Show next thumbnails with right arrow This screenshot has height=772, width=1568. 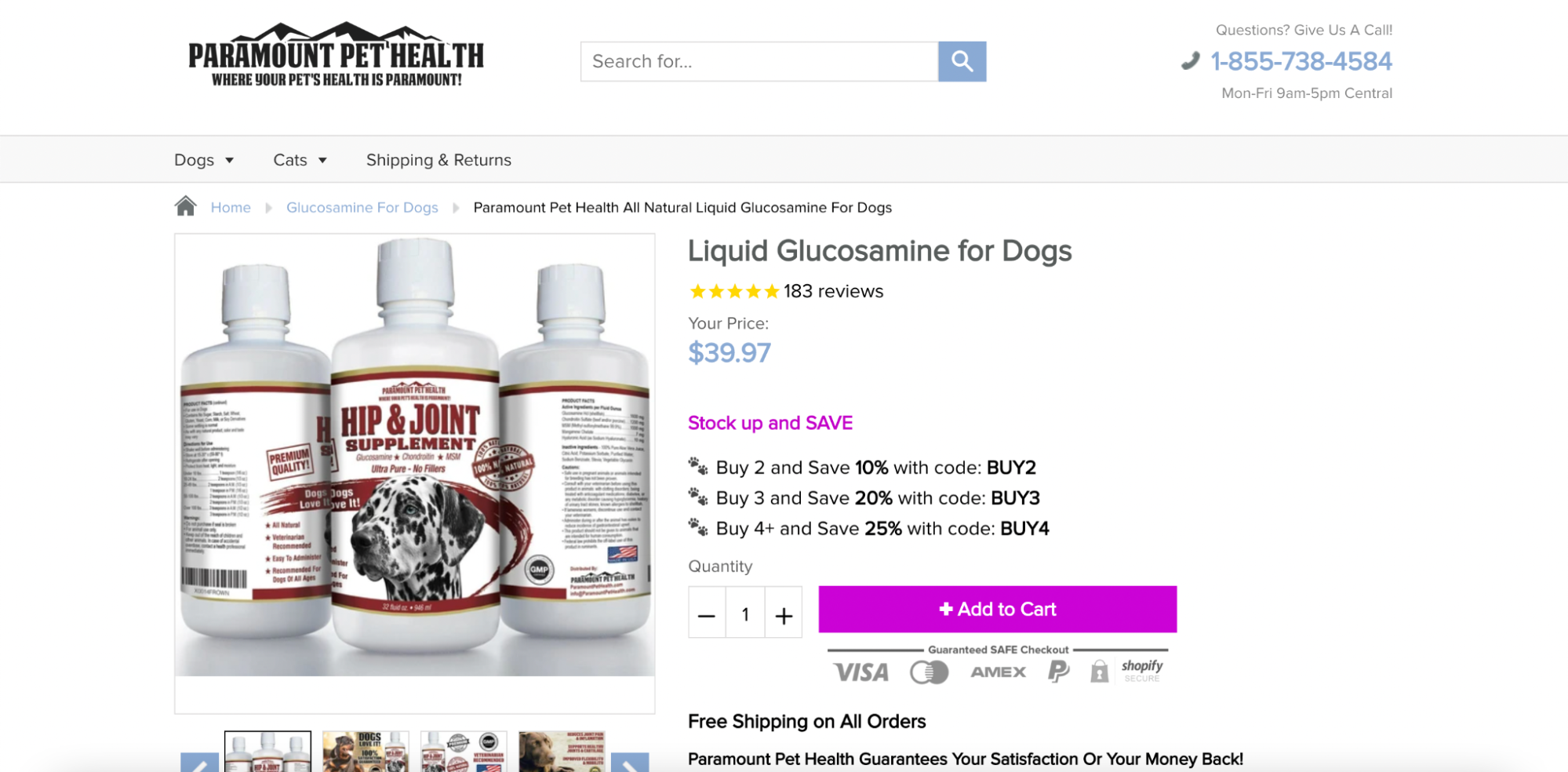pos(630,762)
